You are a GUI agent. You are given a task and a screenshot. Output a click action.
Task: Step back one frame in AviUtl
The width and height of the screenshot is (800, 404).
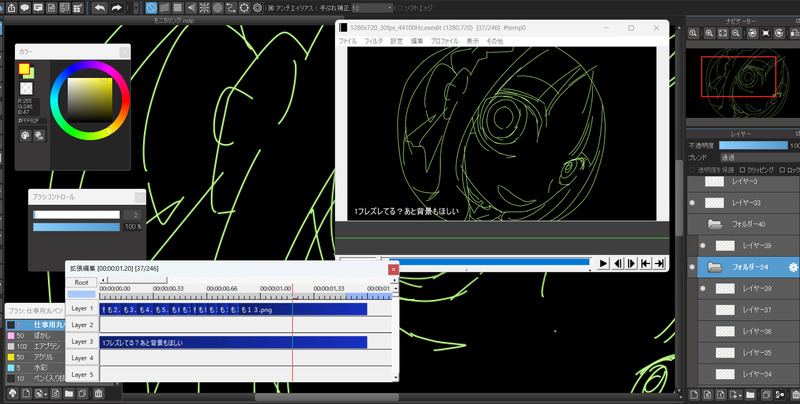[x=618, y=263]
